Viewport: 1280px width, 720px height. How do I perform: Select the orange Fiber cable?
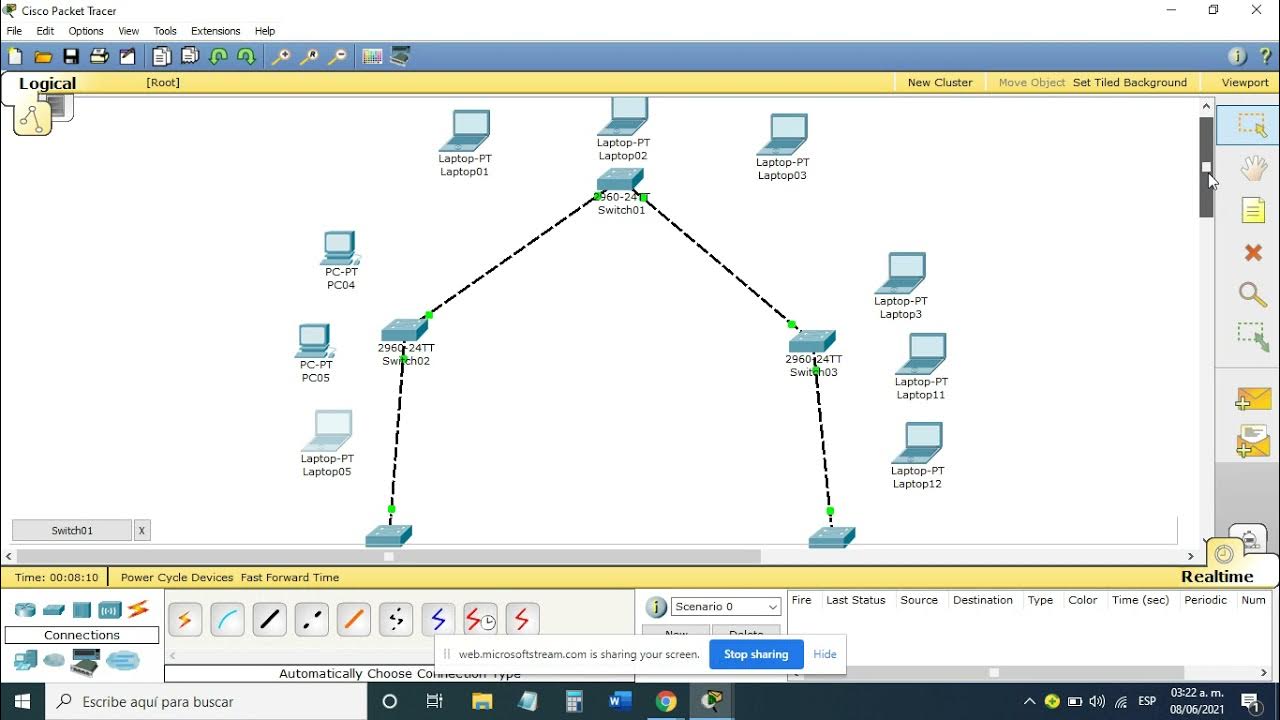tap(353, 620)
